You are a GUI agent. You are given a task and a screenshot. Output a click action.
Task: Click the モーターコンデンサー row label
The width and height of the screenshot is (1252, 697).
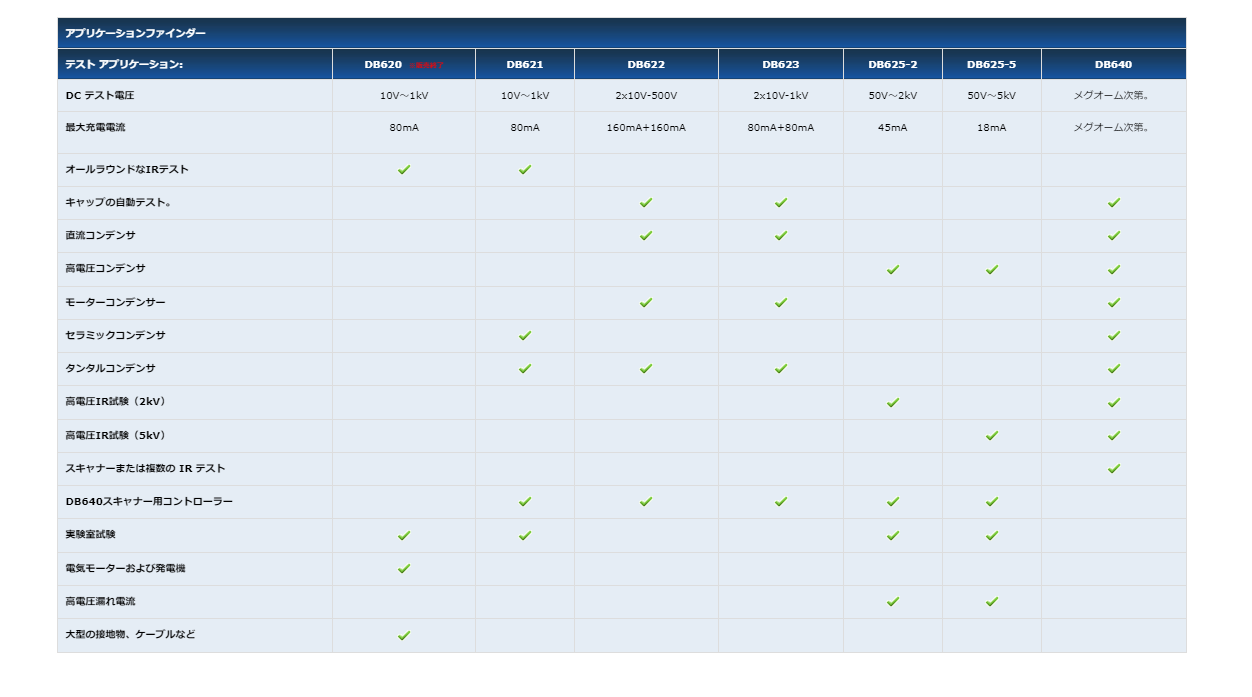(116, 302)
